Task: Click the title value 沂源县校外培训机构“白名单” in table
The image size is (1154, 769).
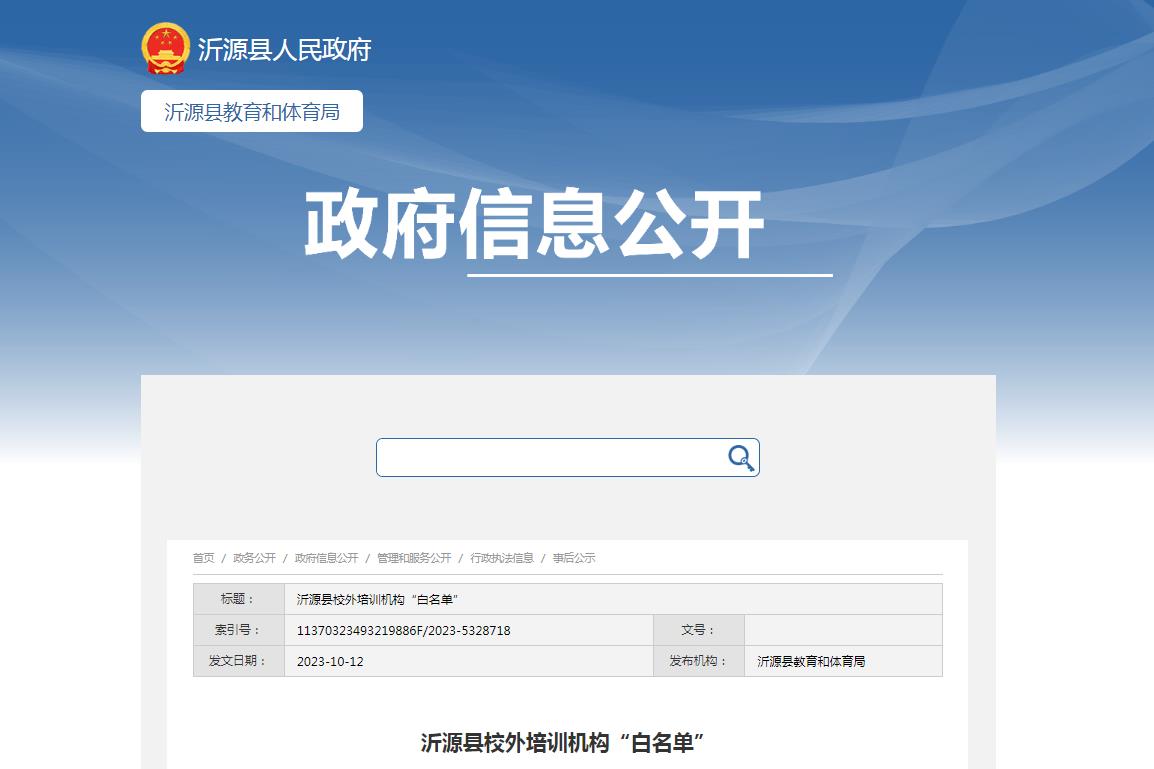Action: pyautogui.click(x=378, y=600)
